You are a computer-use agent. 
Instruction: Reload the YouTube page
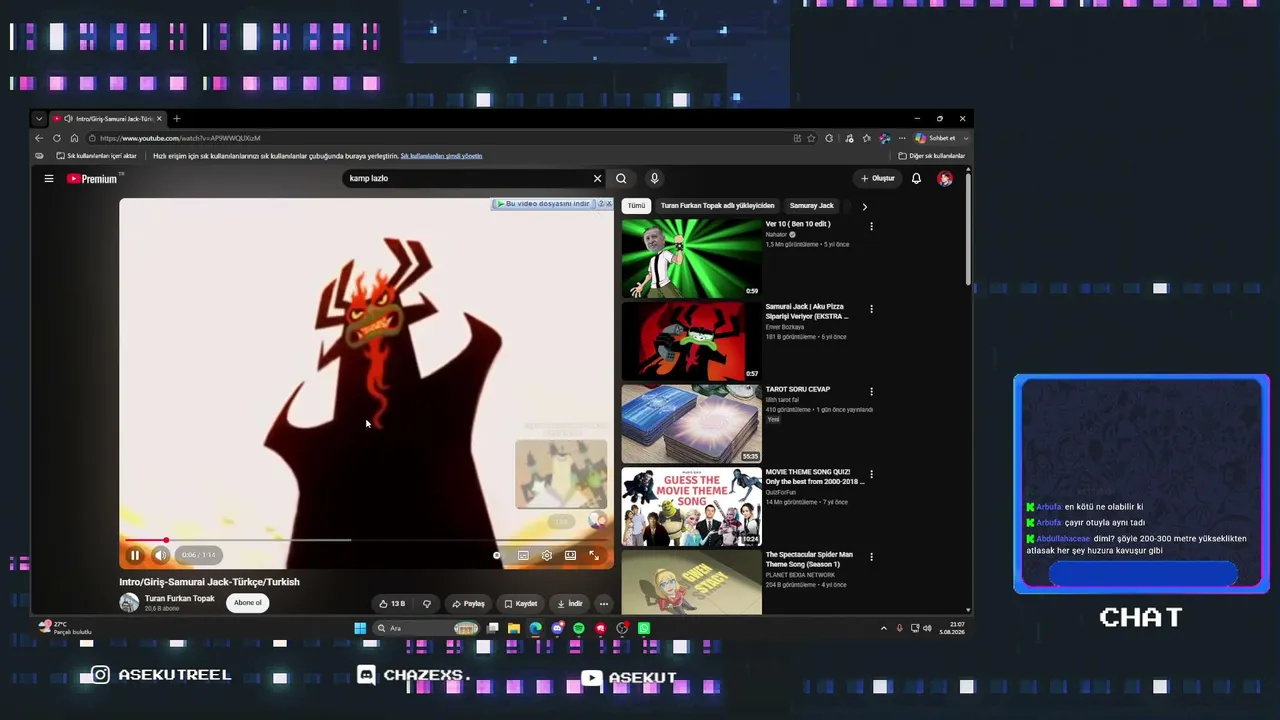tap(57, 138)
